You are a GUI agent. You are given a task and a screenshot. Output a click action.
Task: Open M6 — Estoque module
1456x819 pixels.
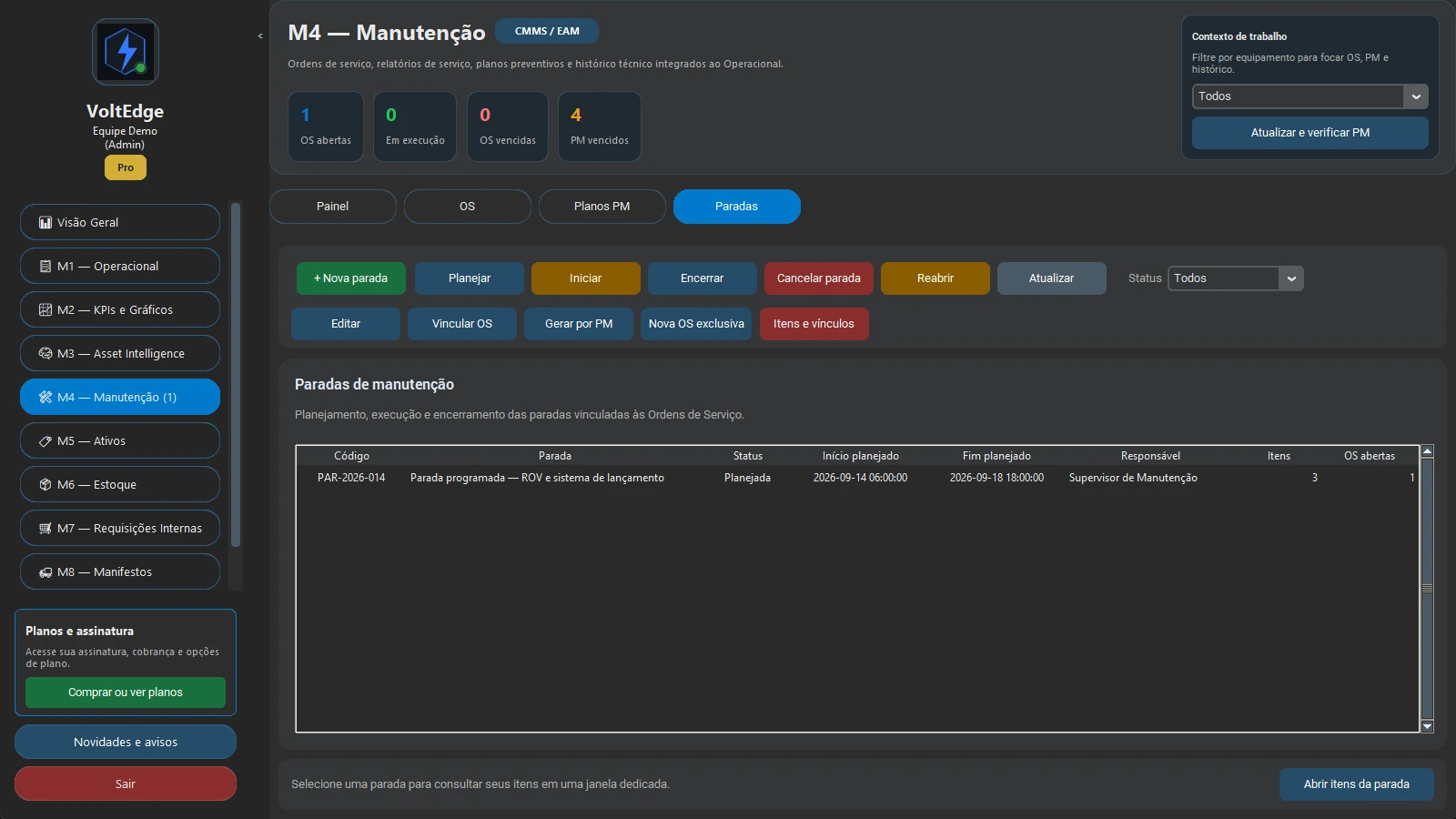click(120, 484)
